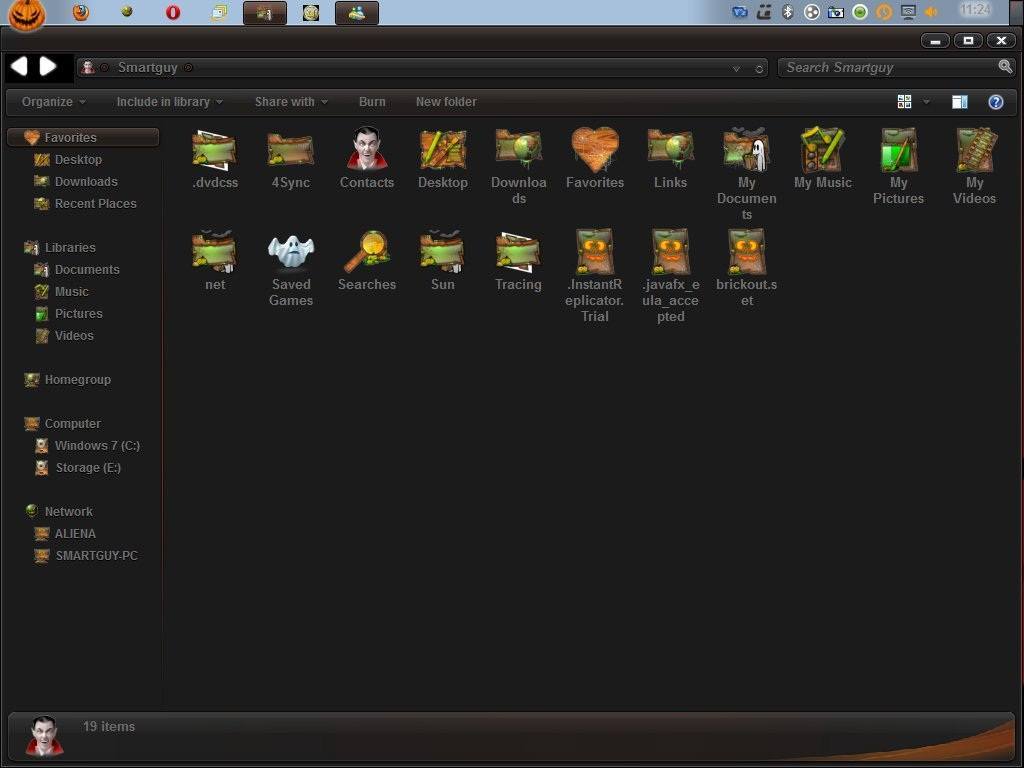The height and width of the screenshot is (768, 1024).
Task: Expand the Organize dropdown
Action: pyautogui.click(x=50, y=101)
